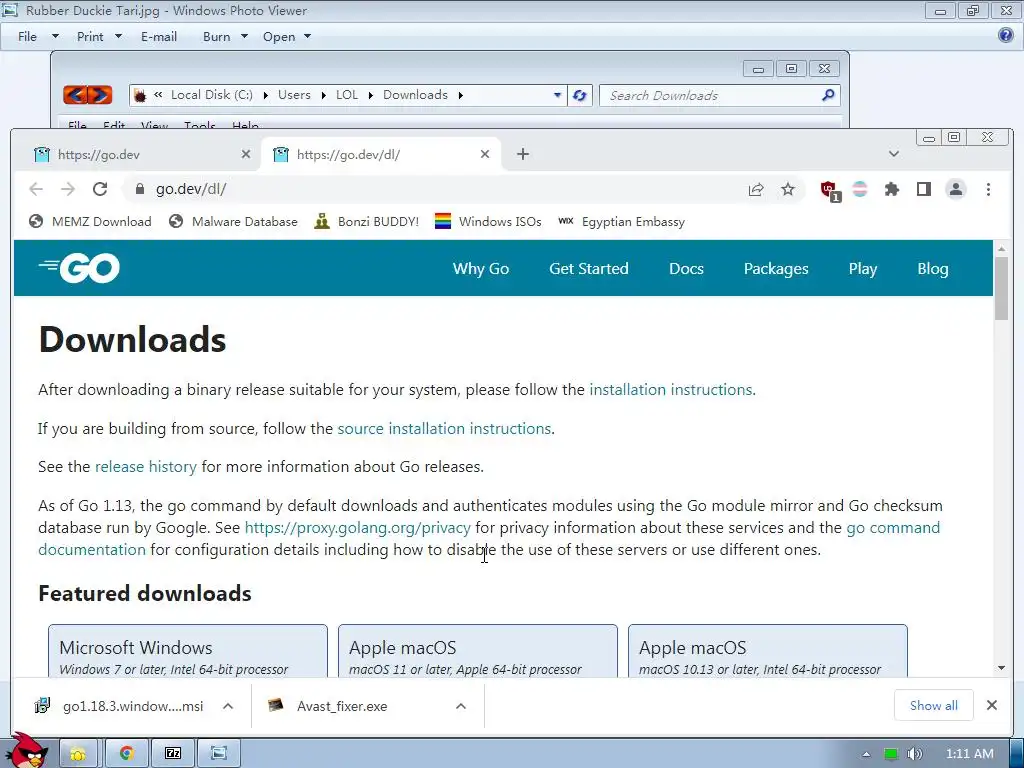Expand Chrome tab search chevron
This screenshot has width=1024, height=768.
(x=894, y=154)
